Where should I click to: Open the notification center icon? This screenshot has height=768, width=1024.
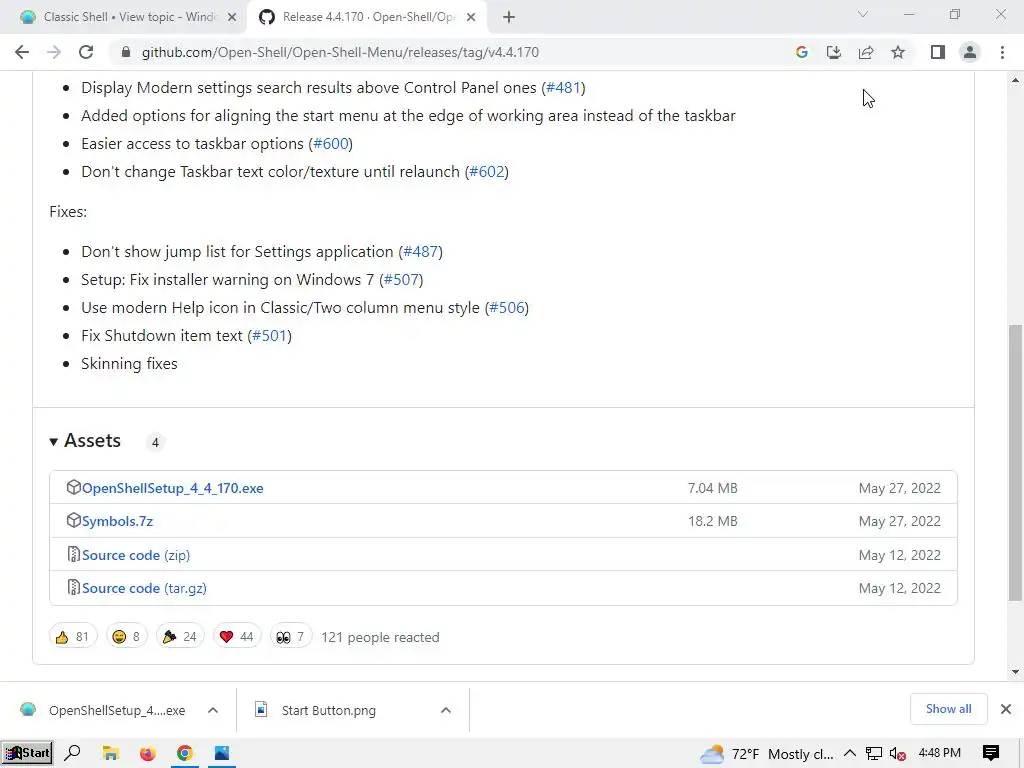point(991,754)
